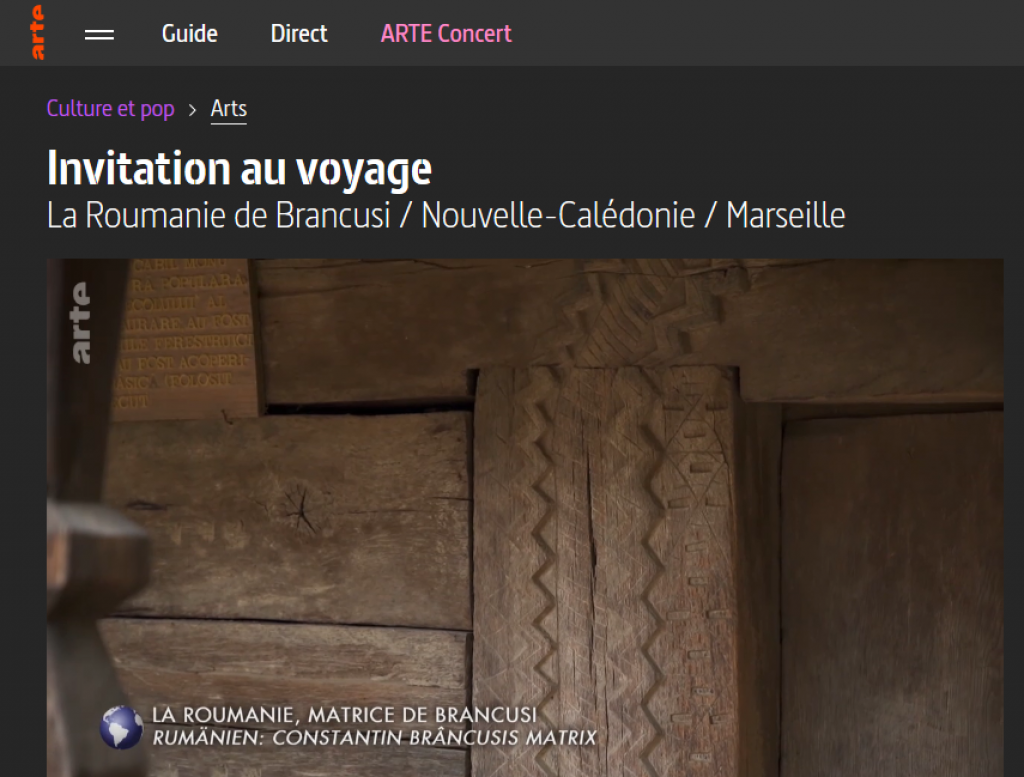Click the LA ROUMANIE, MATRICE DE BRANCUSI caption
The width and height of the screenshot is (1024, 777).
click(x=344, y=715)
